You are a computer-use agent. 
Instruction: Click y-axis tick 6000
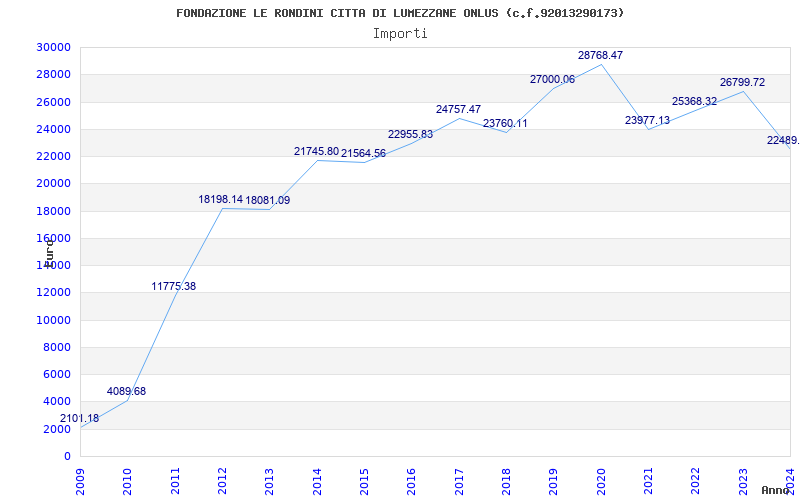click(57, 374)
